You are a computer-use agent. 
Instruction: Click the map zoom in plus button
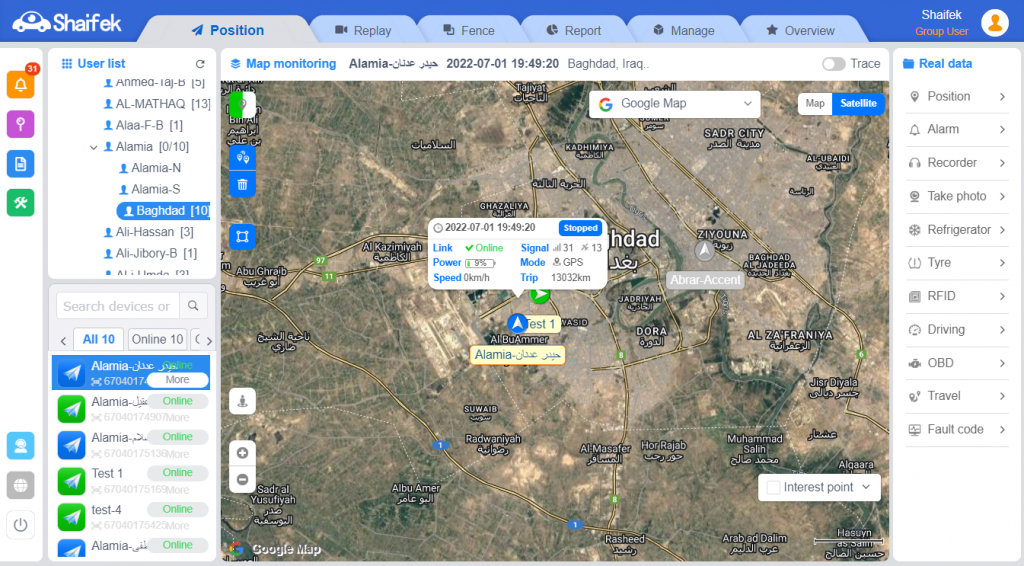click(x=242, y=453)
